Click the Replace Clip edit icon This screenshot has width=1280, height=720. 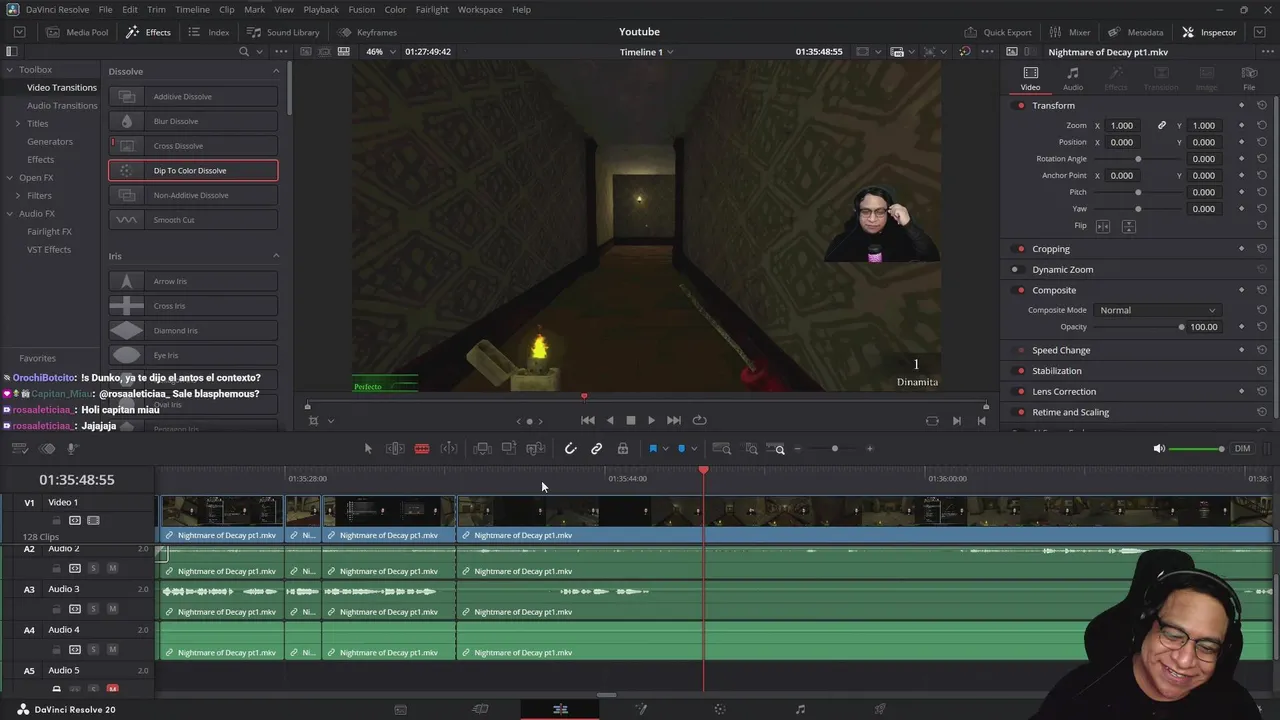point(536,449)
